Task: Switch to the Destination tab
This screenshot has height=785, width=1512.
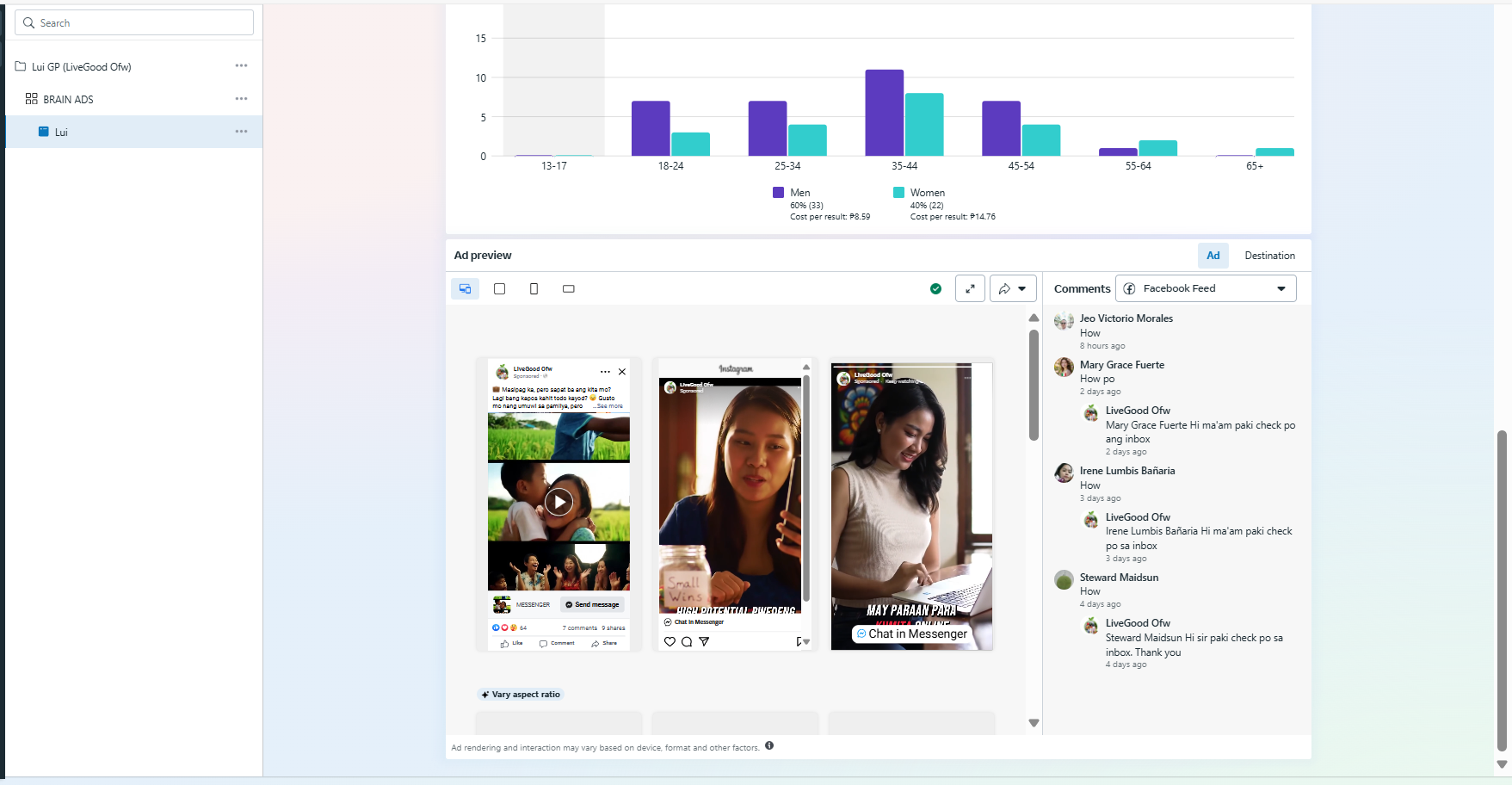Action: click(1269, 256)
